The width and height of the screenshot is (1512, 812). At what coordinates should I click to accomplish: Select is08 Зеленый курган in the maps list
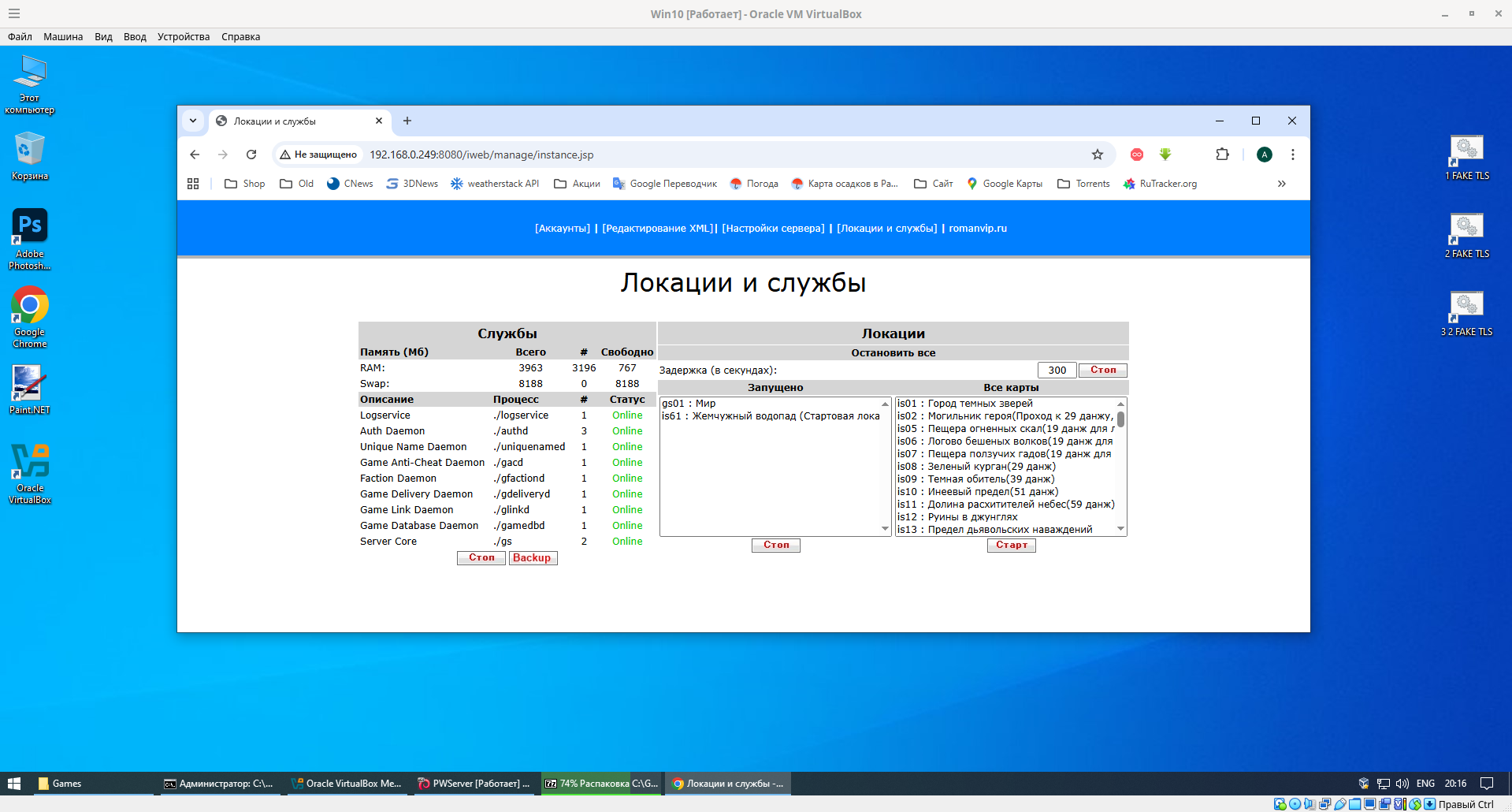point(977,466)
